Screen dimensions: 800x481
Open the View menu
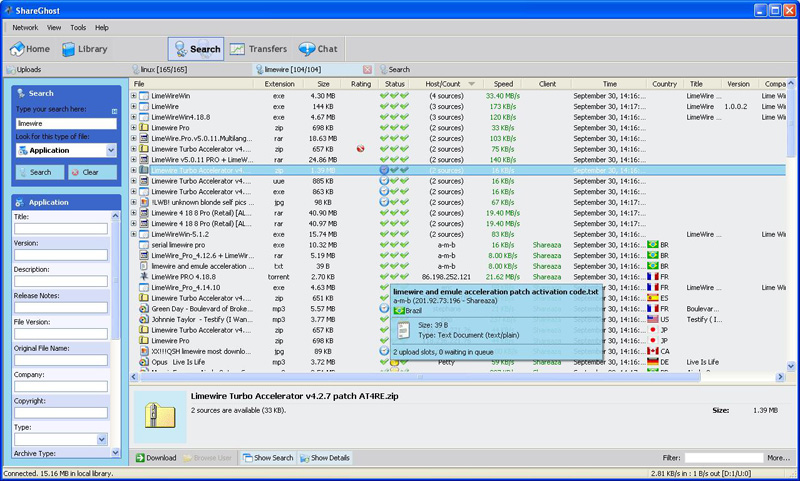54,28
